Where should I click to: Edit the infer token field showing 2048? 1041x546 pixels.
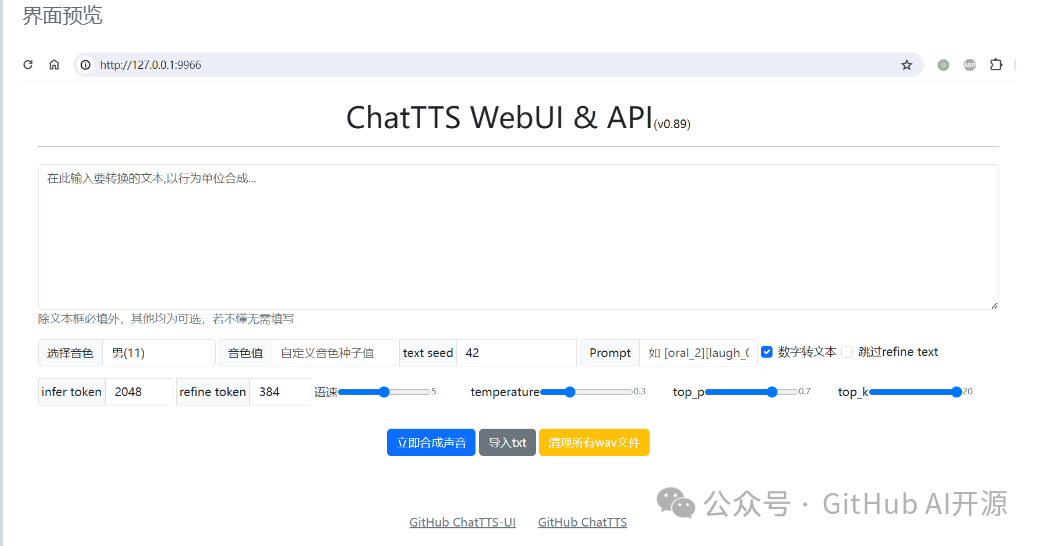[x=139, y=392]
